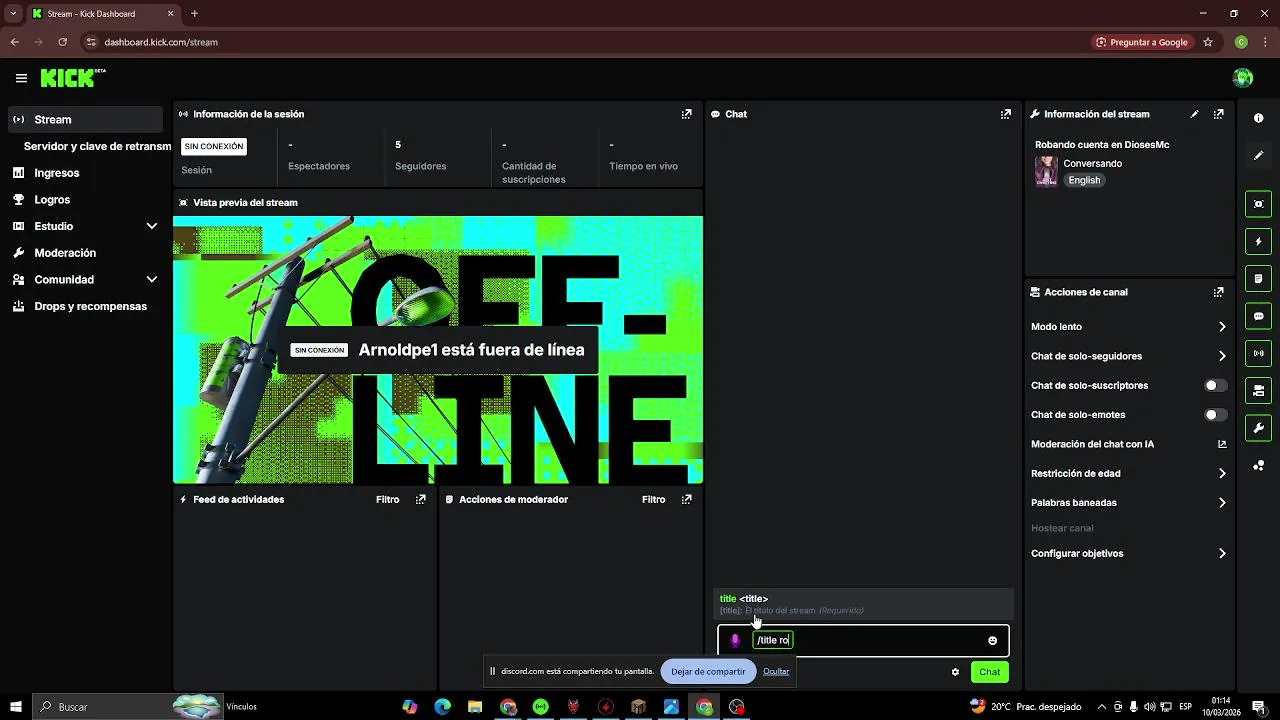The height and width of the screenshot is (720, 1280).
Task: Click the taskbar Buscar search box
Action: [x=128, y=707]
